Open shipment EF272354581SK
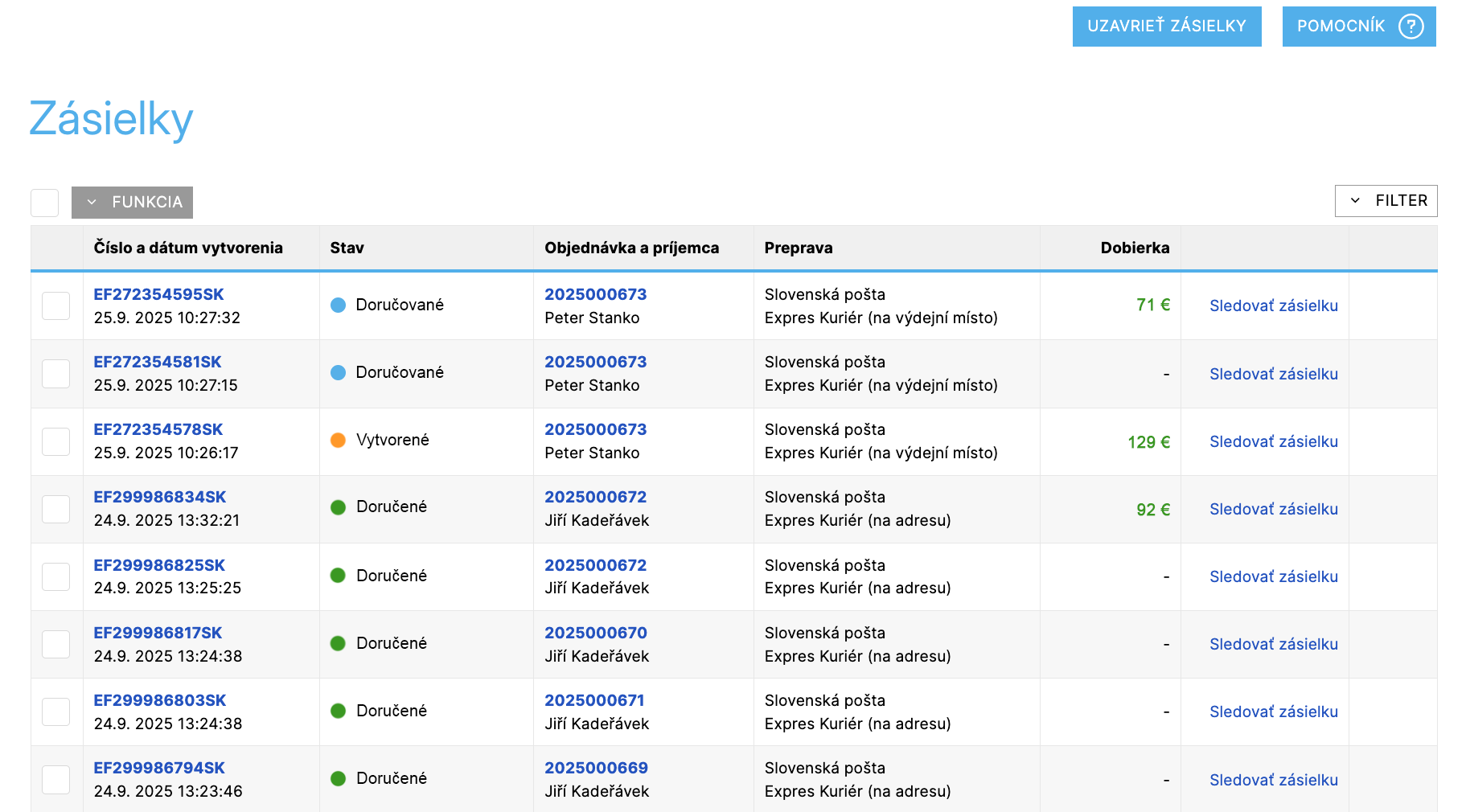The image size is (1466, 812). 158,362
